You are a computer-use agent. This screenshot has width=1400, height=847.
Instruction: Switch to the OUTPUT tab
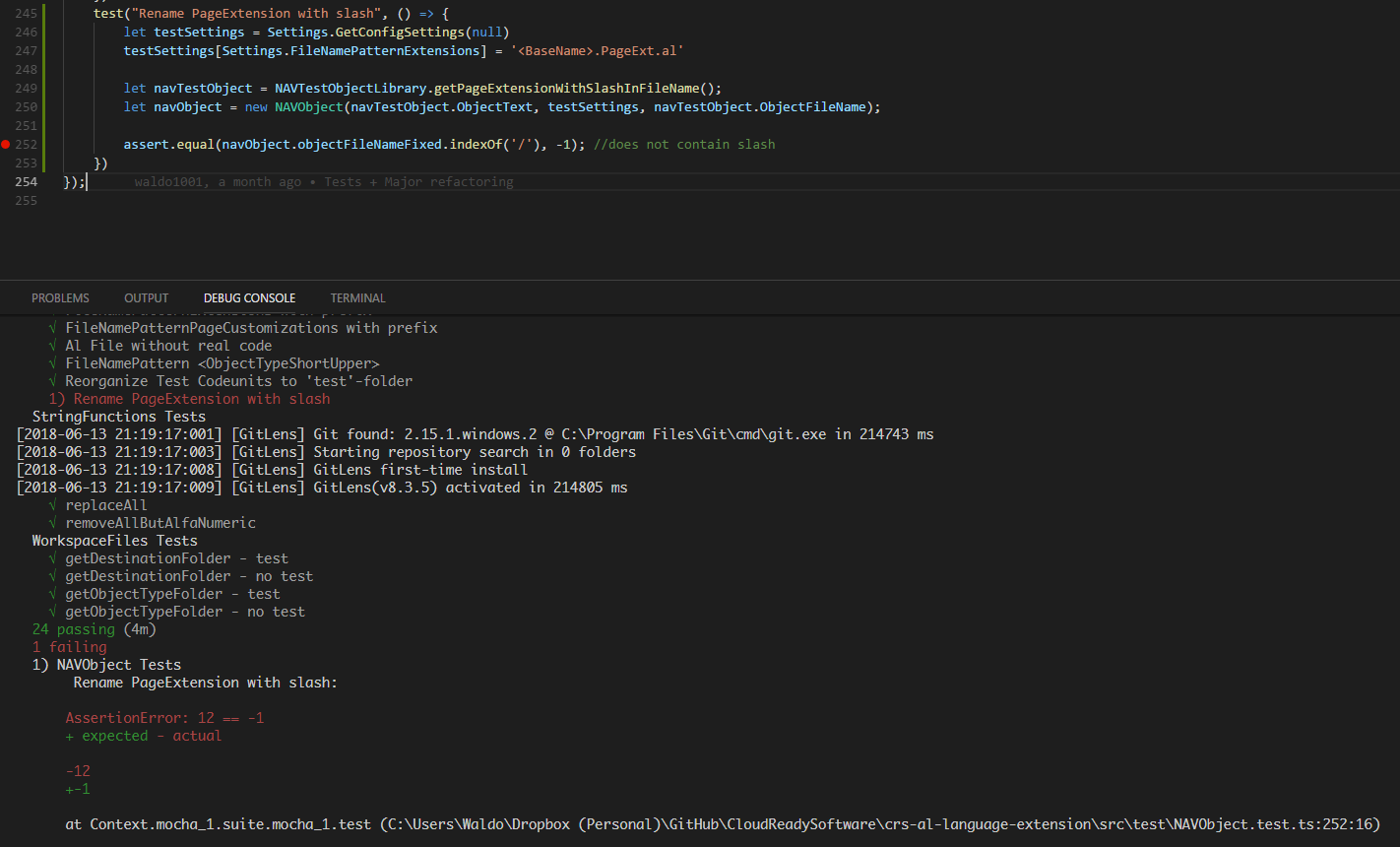pyautogui.click(x=146, y=297)
